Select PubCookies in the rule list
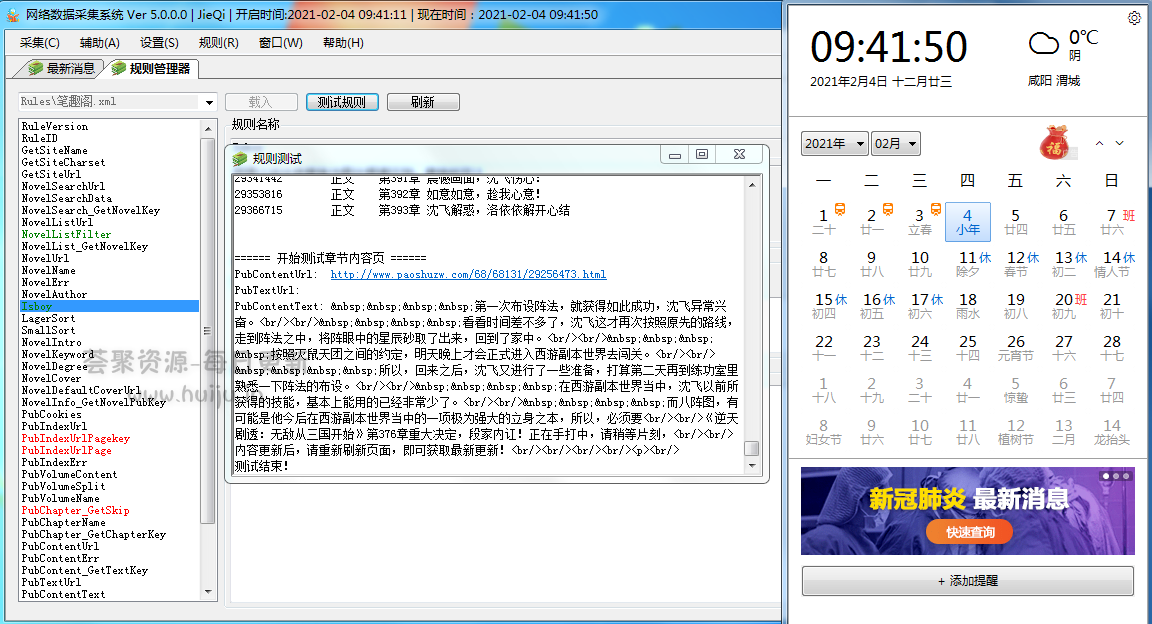The height and width of the screenshot is (624, 1152). (51, 415)
